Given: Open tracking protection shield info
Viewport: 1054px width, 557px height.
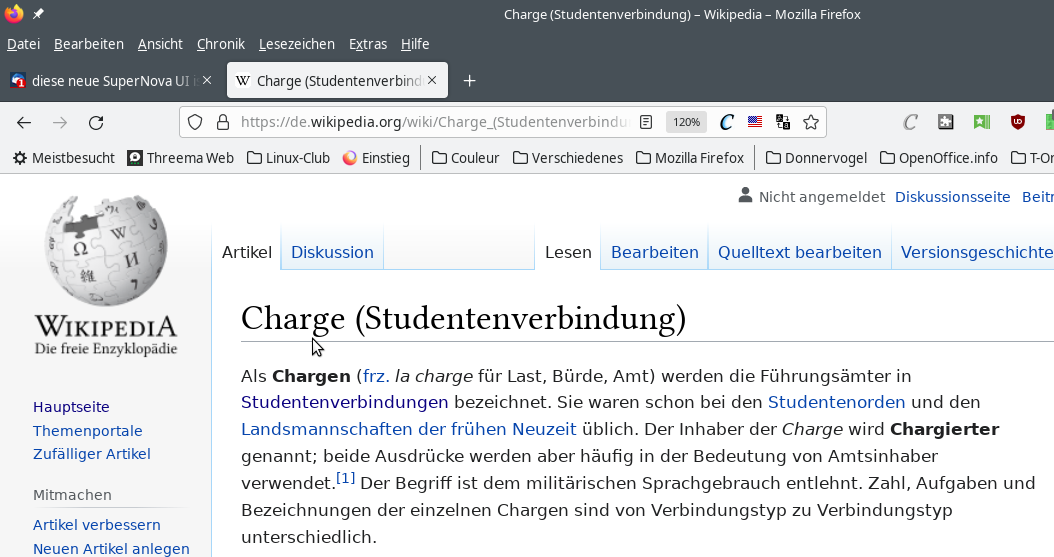Looking at the screenshot, I should 196,122.
